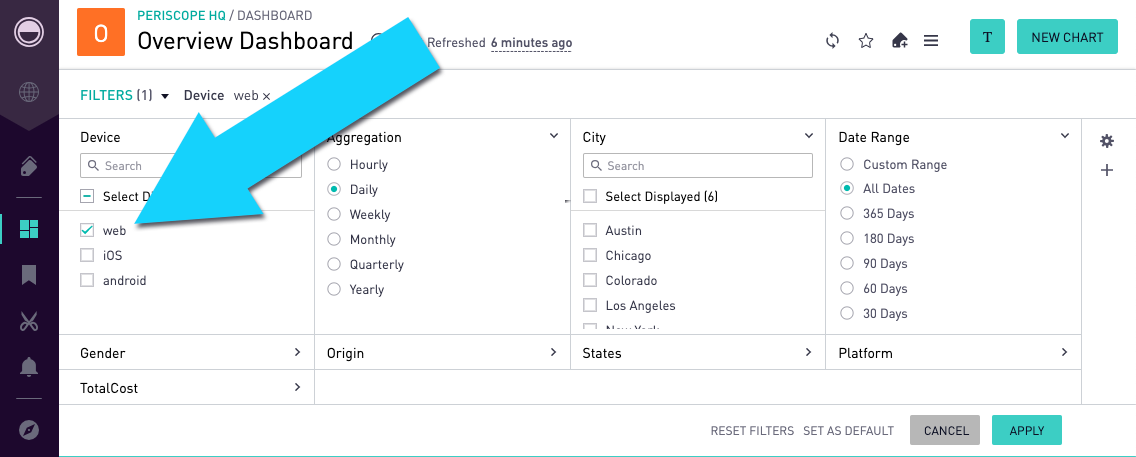Viewport: 1136px width, 457px height.
Task: Expand the Platform filter
Action: [953, 353]
